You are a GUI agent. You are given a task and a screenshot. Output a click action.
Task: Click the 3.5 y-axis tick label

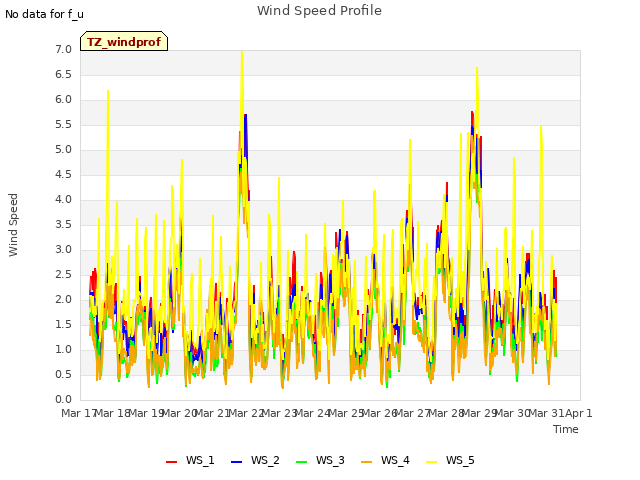click(x=63, y=224)
